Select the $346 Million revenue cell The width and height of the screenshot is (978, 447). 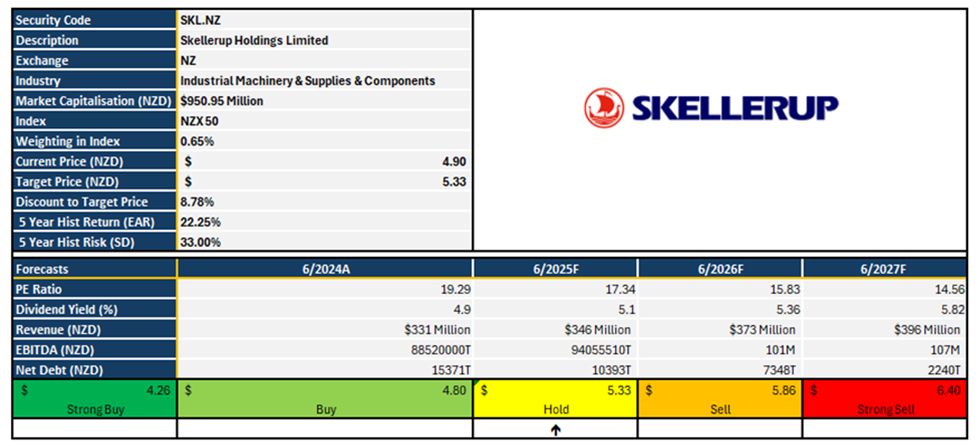point(555,329)
